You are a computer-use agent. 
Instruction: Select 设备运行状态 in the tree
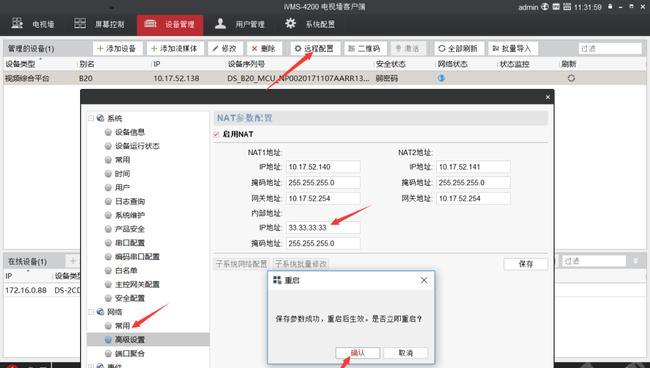pos(137,146)
